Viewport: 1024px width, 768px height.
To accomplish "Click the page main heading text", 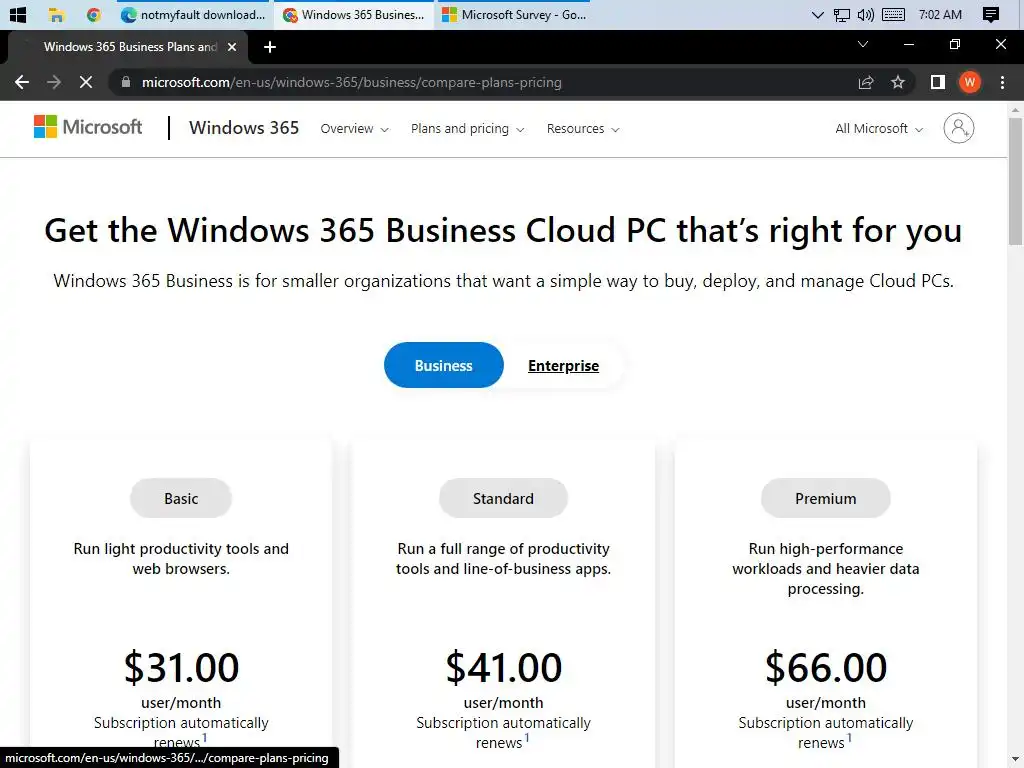I will [503, 231].
